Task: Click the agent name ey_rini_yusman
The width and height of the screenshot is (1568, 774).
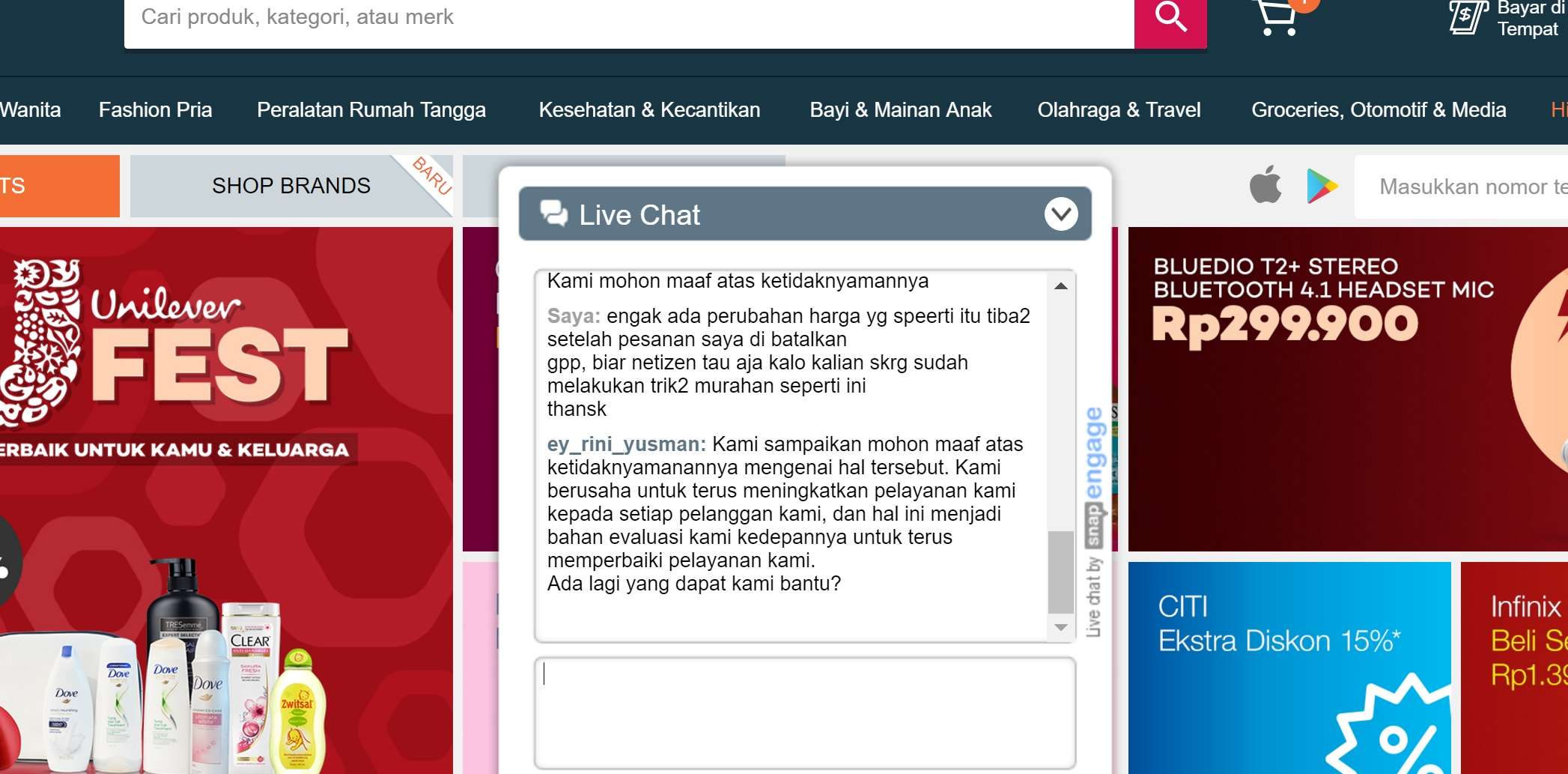Action: [x=626, y=444]
